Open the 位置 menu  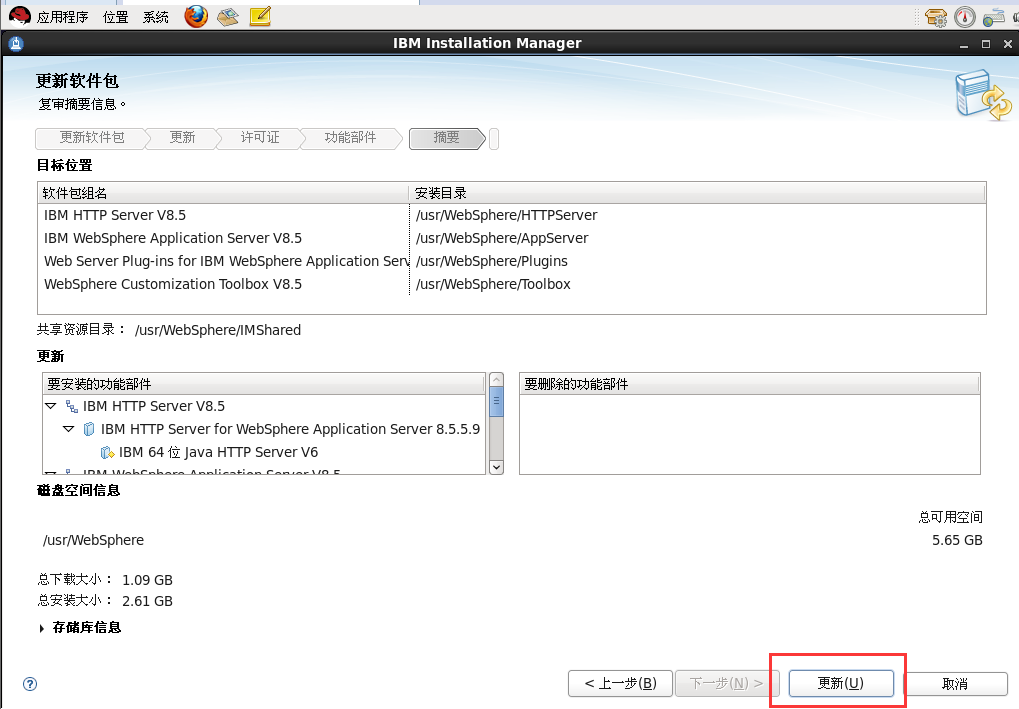[x=116, y=18]
